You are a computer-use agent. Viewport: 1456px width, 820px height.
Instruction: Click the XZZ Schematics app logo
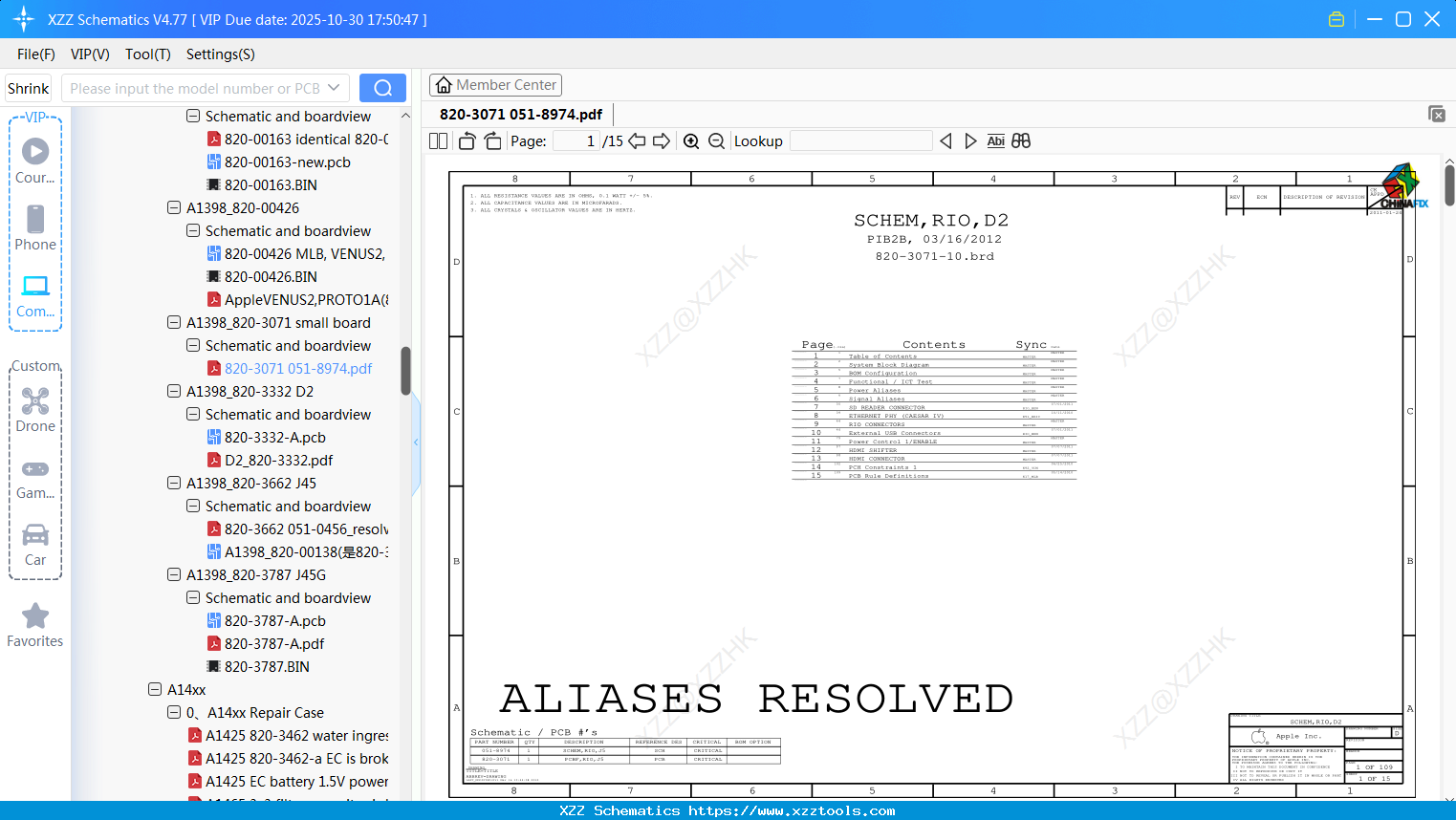pyautogui.click(x=24, y=19)
